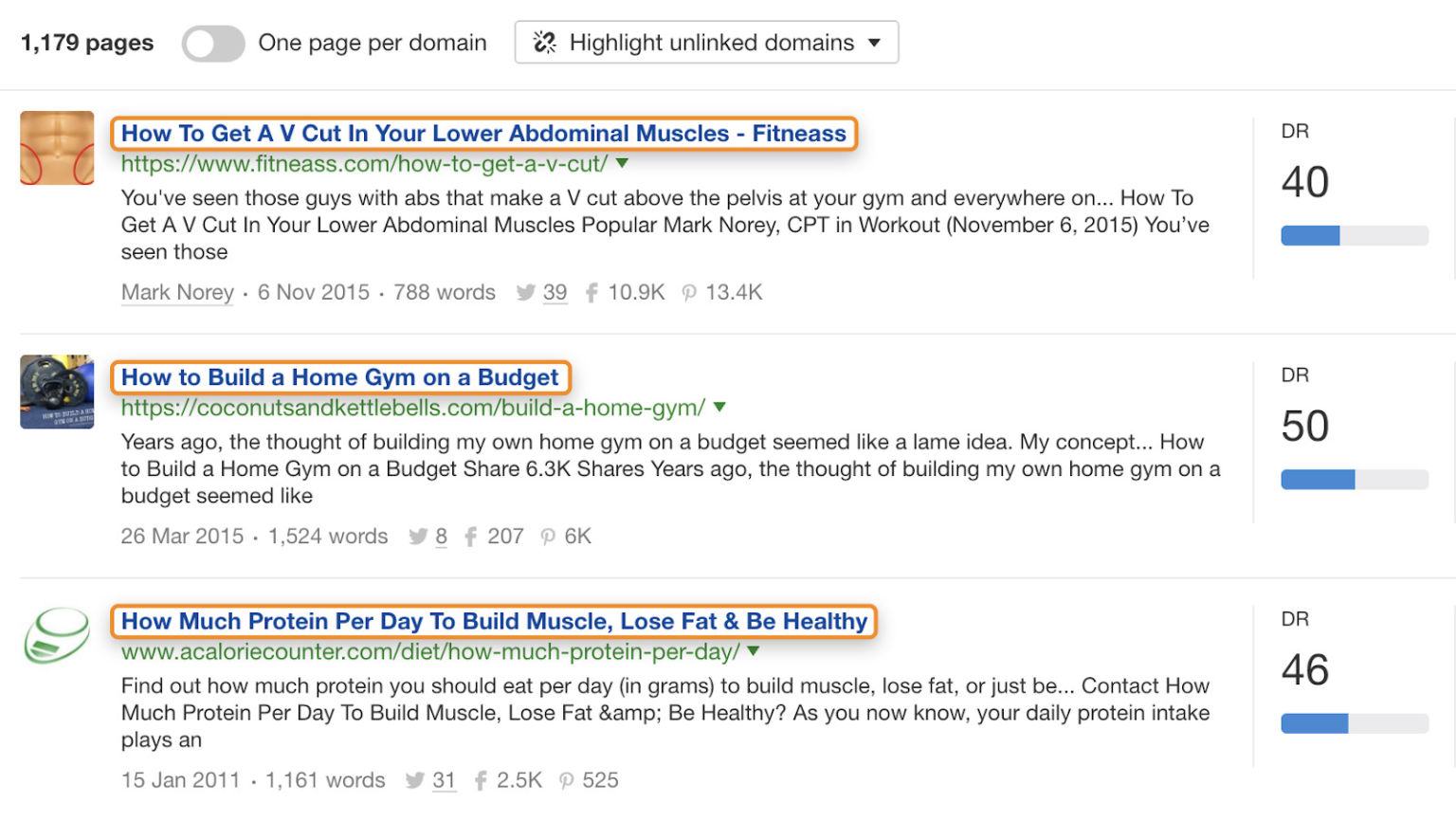Visit the fitneass.com URL link

[x=365, y=163]
